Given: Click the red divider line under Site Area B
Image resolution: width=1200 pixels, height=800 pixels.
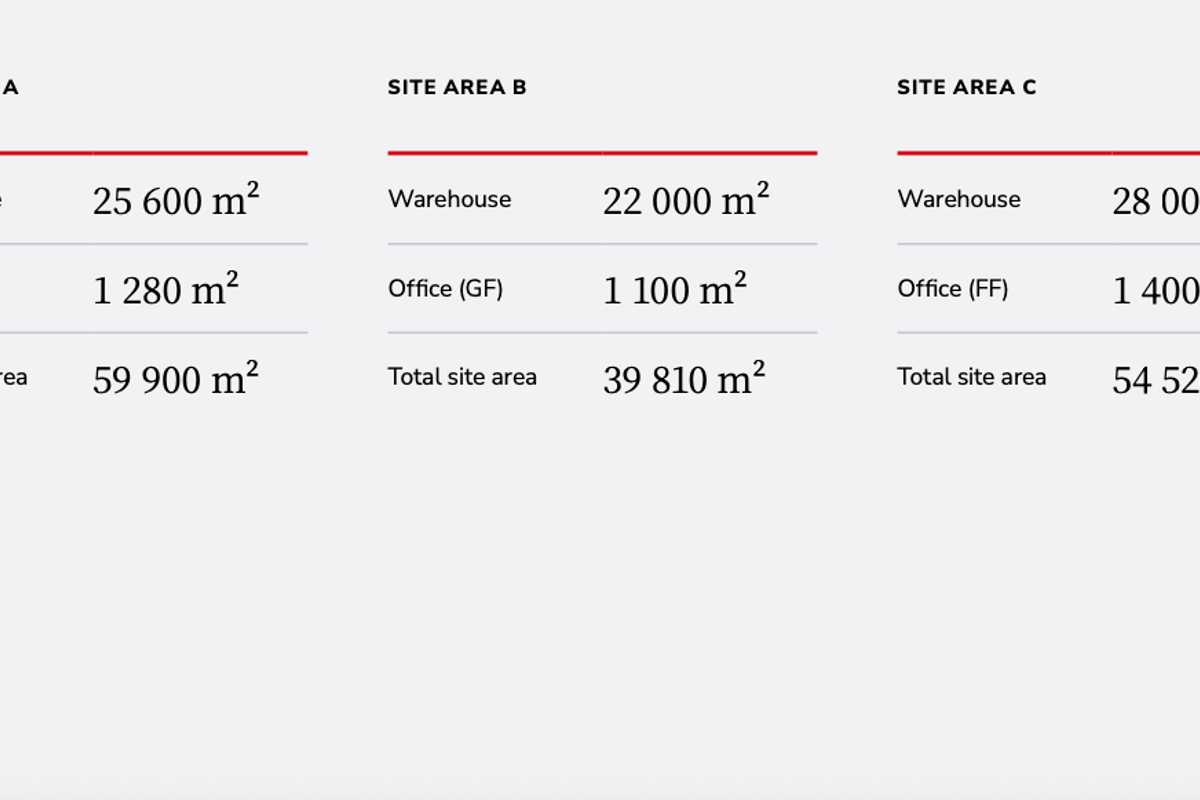Looking at the screenshot, I should coord(602,153).
